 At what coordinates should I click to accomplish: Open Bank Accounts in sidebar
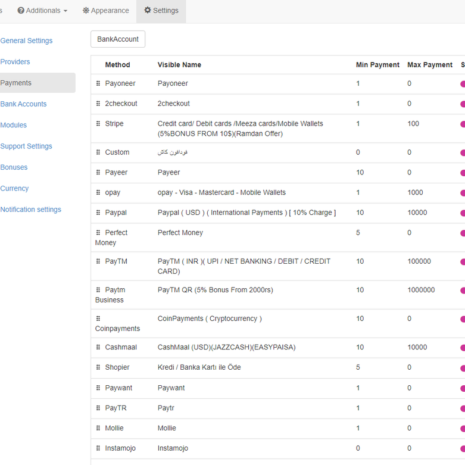coord(23,104)
